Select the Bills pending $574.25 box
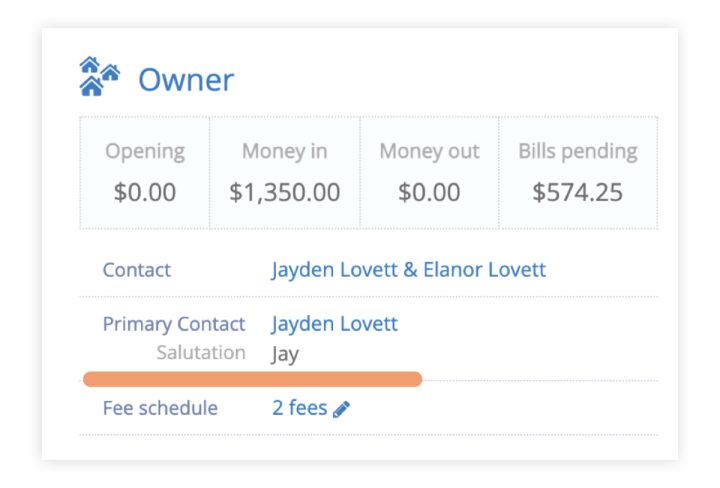The height and width of the screenshot is (488, 720). (578, 173)
